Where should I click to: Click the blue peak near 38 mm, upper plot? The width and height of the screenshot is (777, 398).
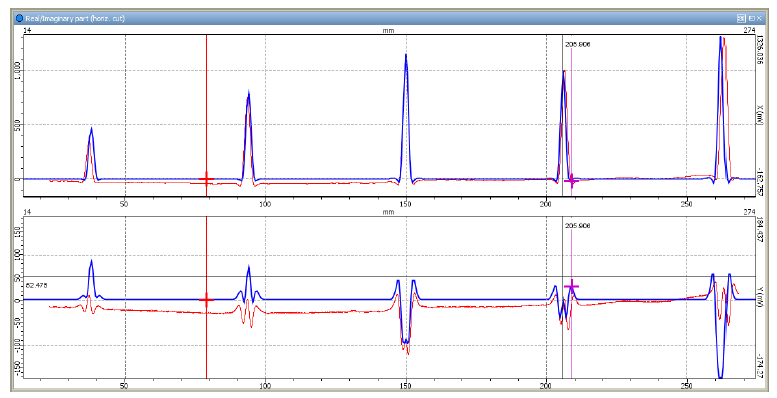91,129
